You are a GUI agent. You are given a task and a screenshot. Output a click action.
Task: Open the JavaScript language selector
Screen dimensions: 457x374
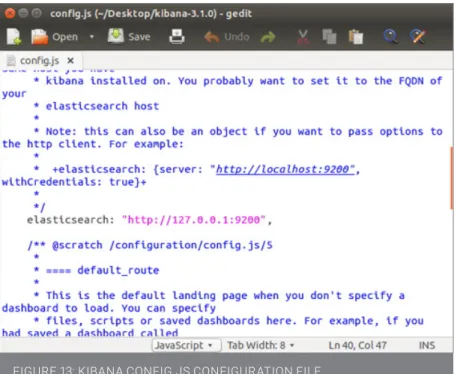coord(187,345)
